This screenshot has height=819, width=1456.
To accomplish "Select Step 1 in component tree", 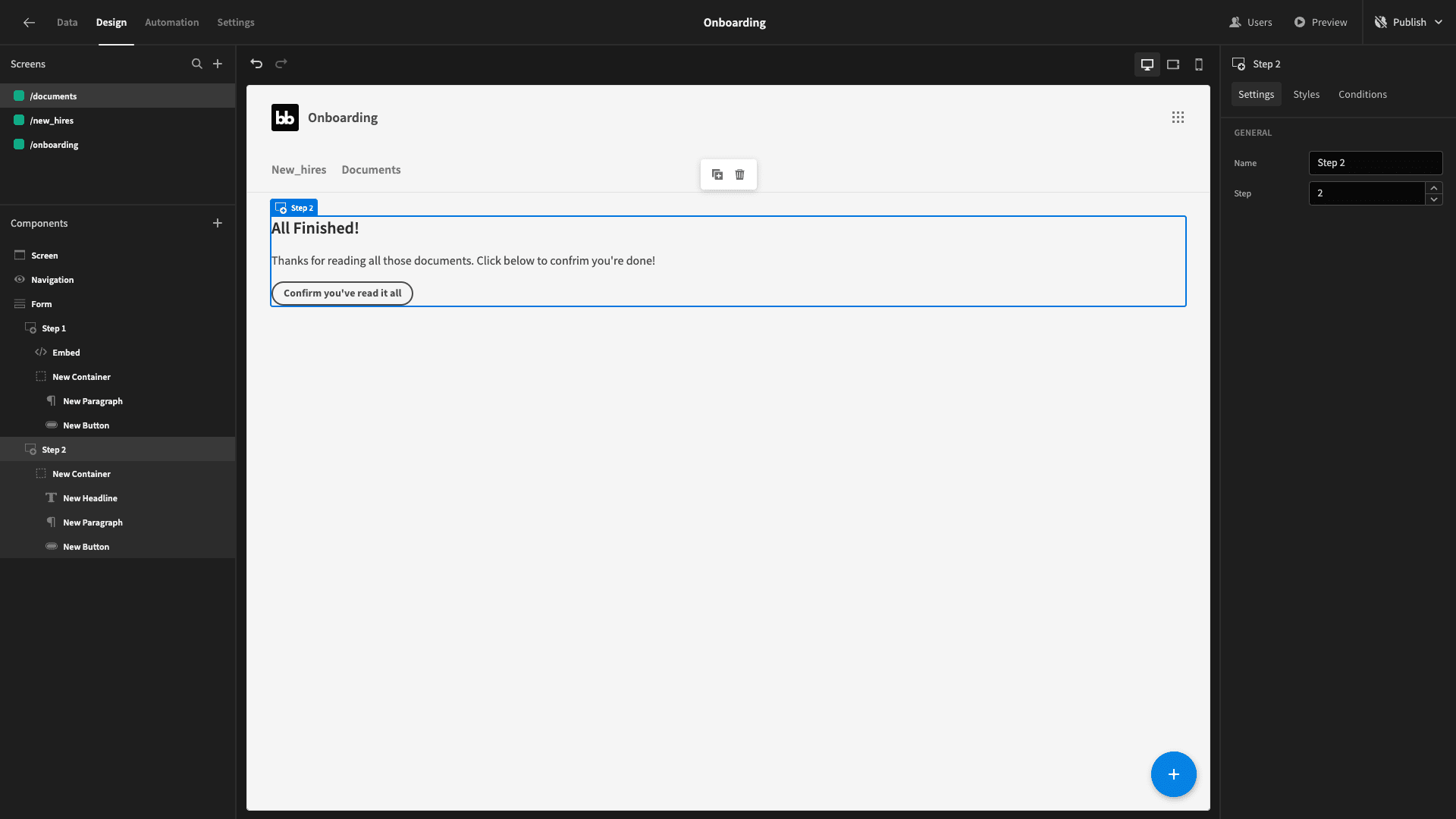I will (118, 328).
